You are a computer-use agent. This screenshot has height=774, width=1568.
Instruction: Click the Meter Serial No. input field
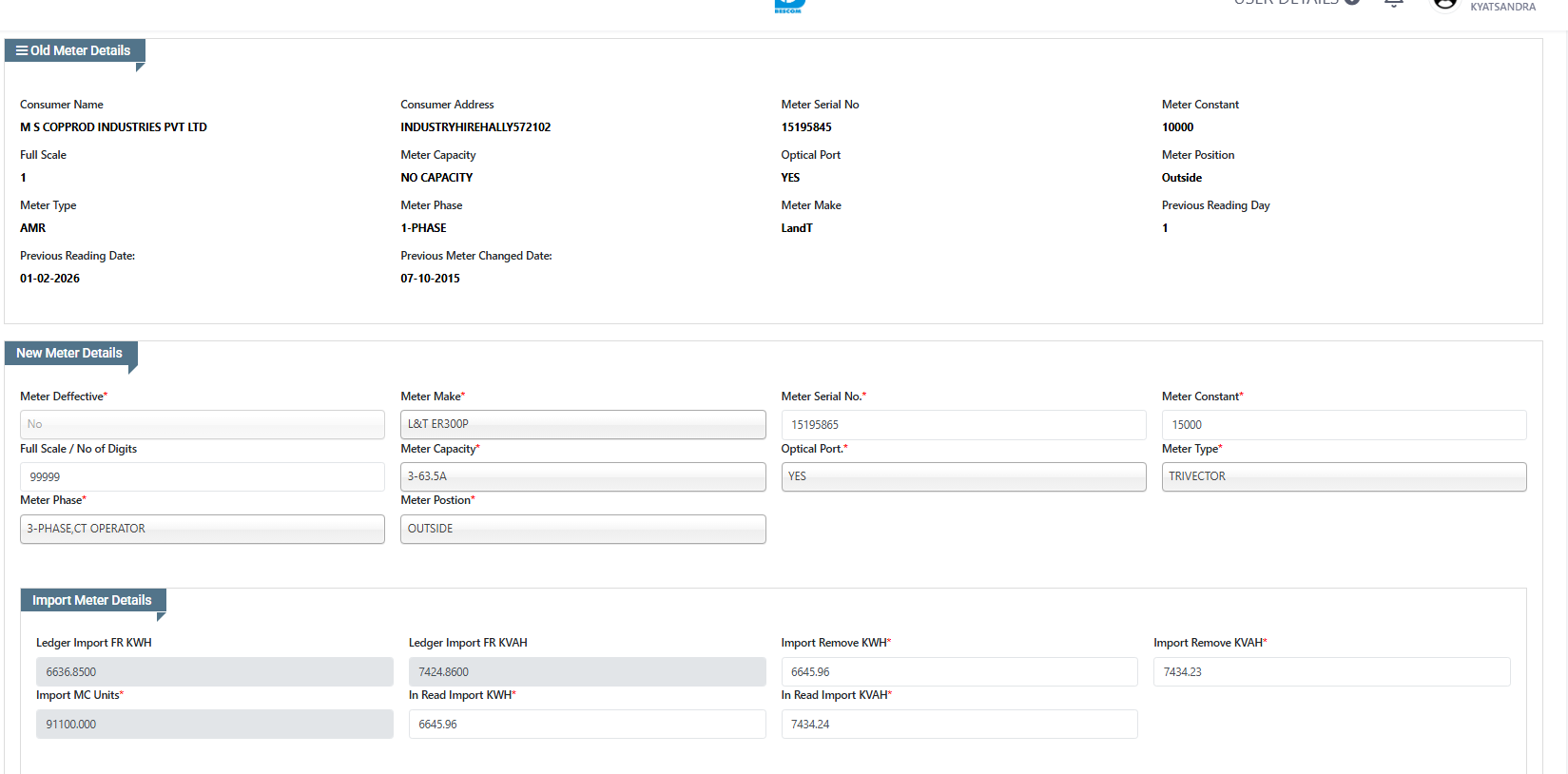click(x=962, y=424)
